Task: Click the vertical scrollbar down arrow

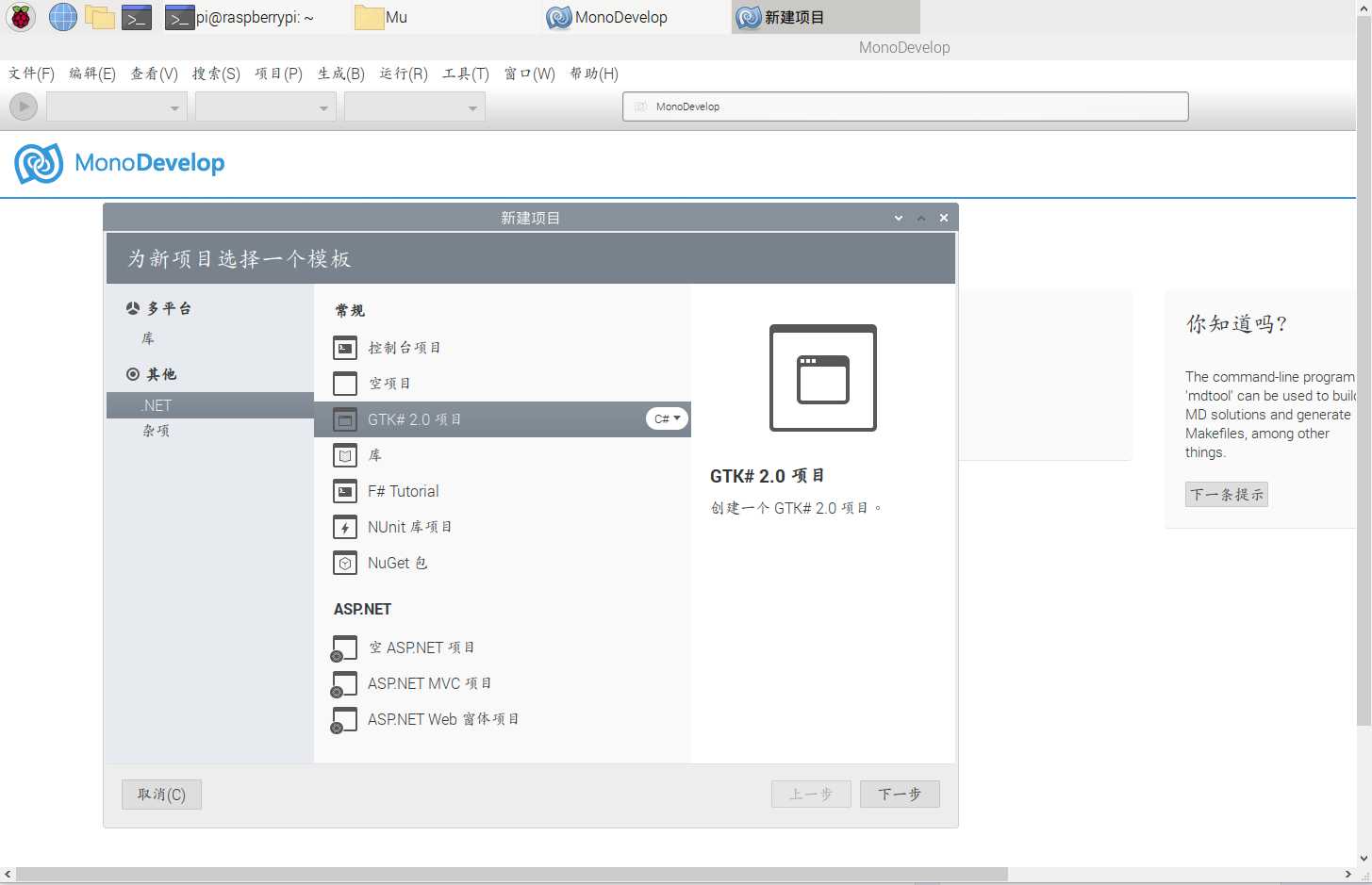Action: (1364, 859)
